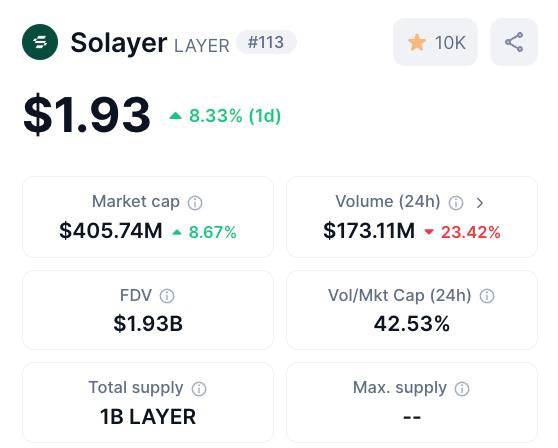
Task: Click the Total supply info icon
Action: click(x=199, y=389)
